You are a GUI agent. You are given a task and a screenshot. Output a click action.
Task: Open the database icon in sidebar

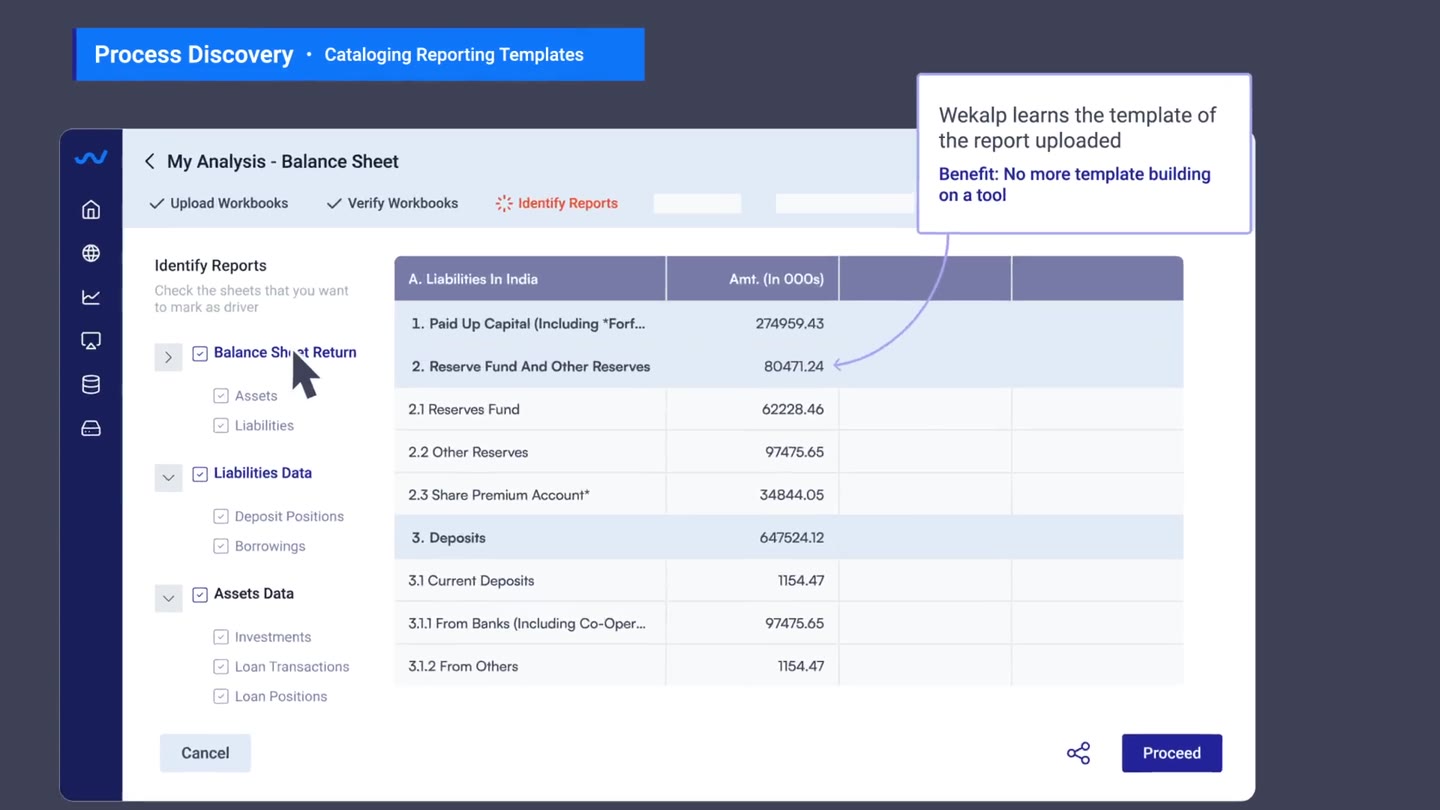tap(91, 385)
